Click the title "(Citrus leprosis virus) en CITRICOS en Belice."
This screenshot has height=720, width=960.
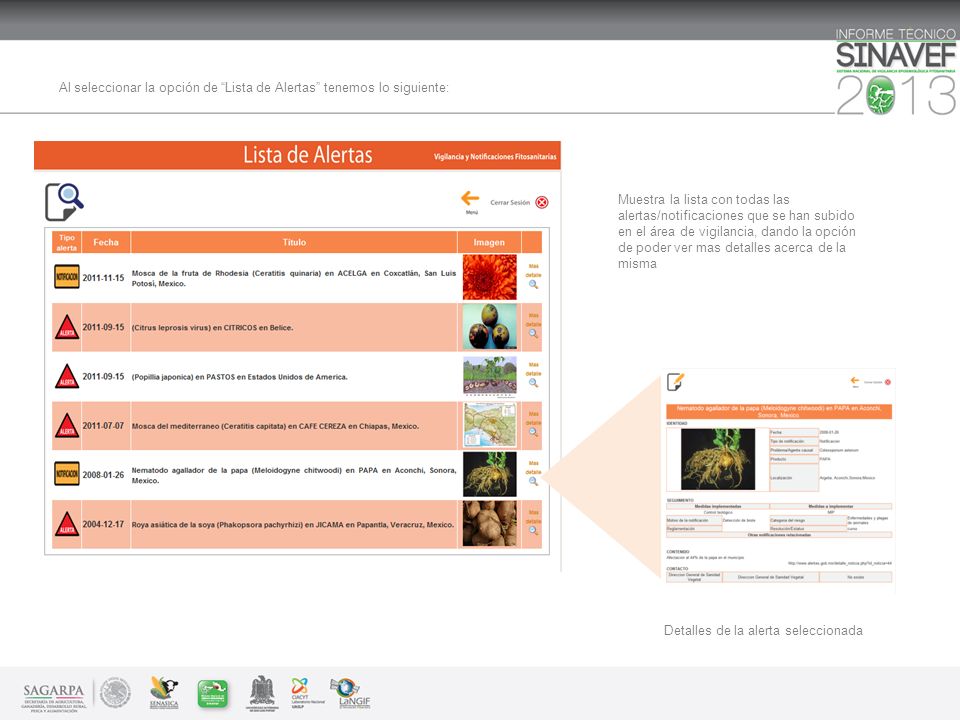(x=212, y=328)
